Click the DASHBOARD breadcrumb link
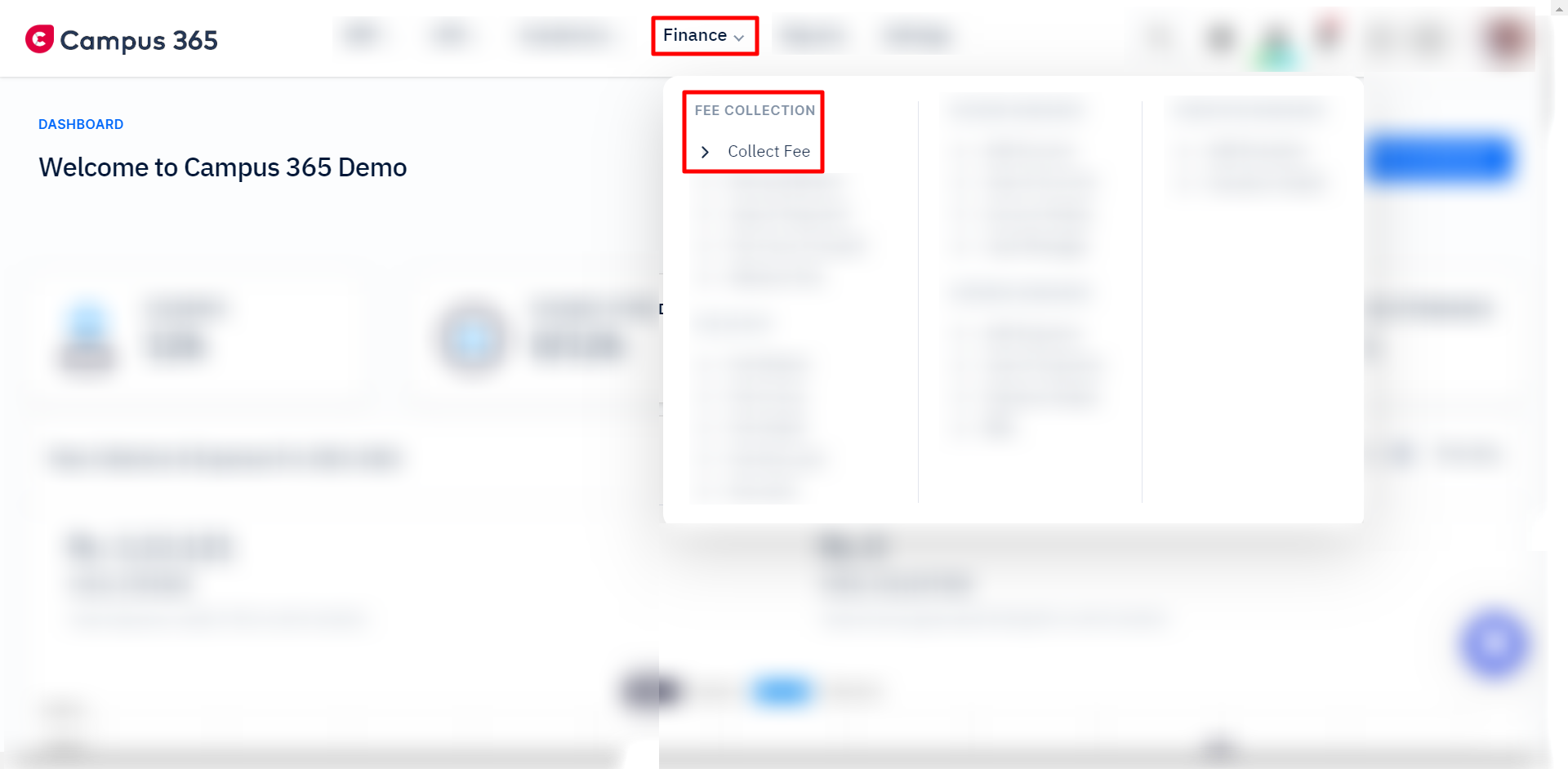The image size is (1568, 769). click(81, 124)
